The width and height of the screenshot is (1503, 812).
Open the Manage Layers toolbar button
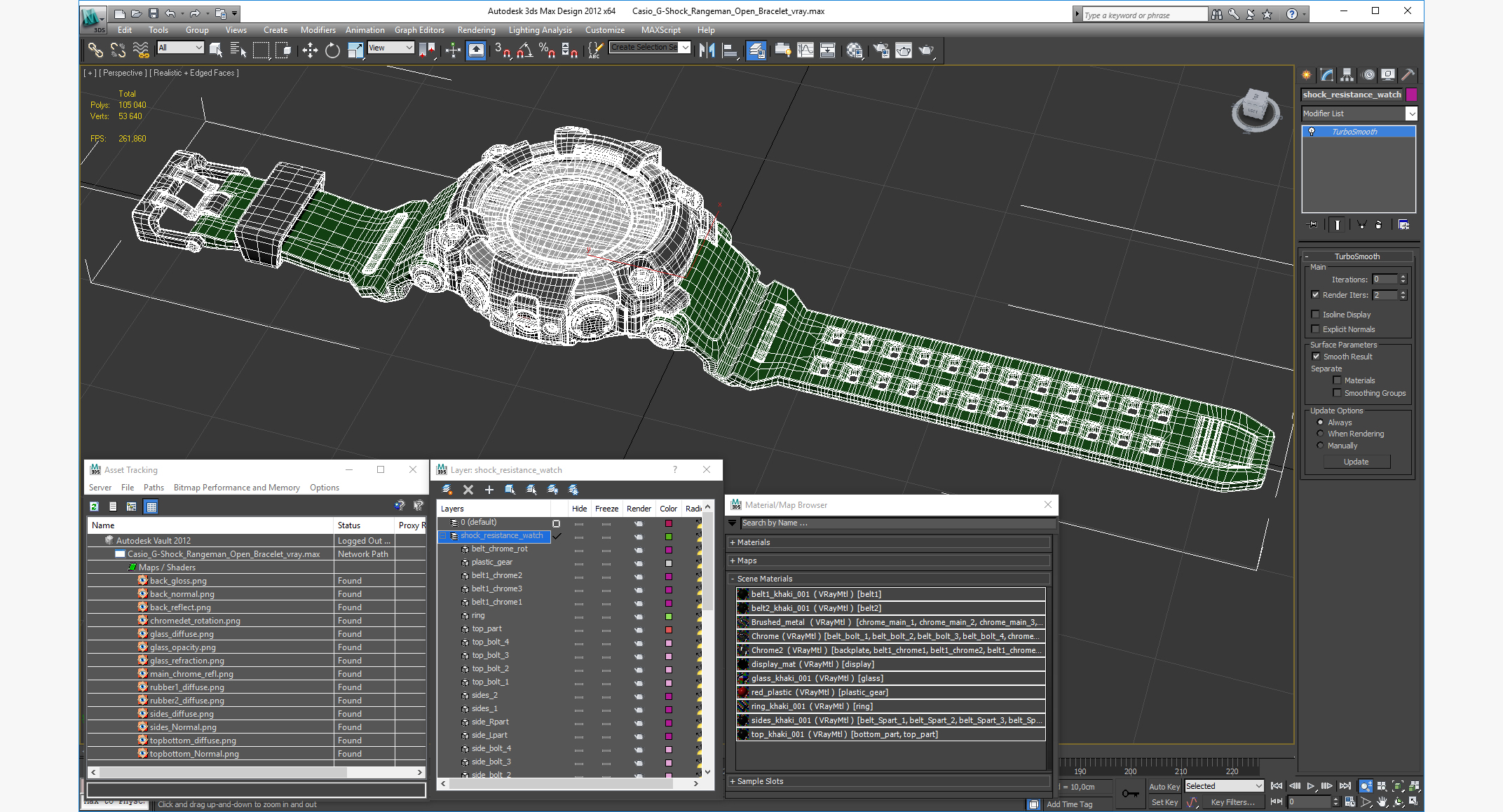coord(756,50)
